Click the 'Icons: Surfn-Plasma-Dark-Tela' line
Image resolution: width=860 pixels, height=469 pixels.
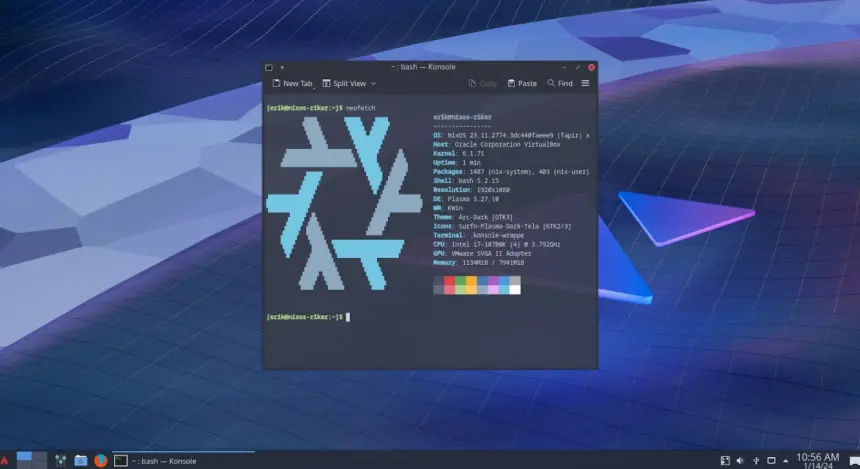[502, 226]
